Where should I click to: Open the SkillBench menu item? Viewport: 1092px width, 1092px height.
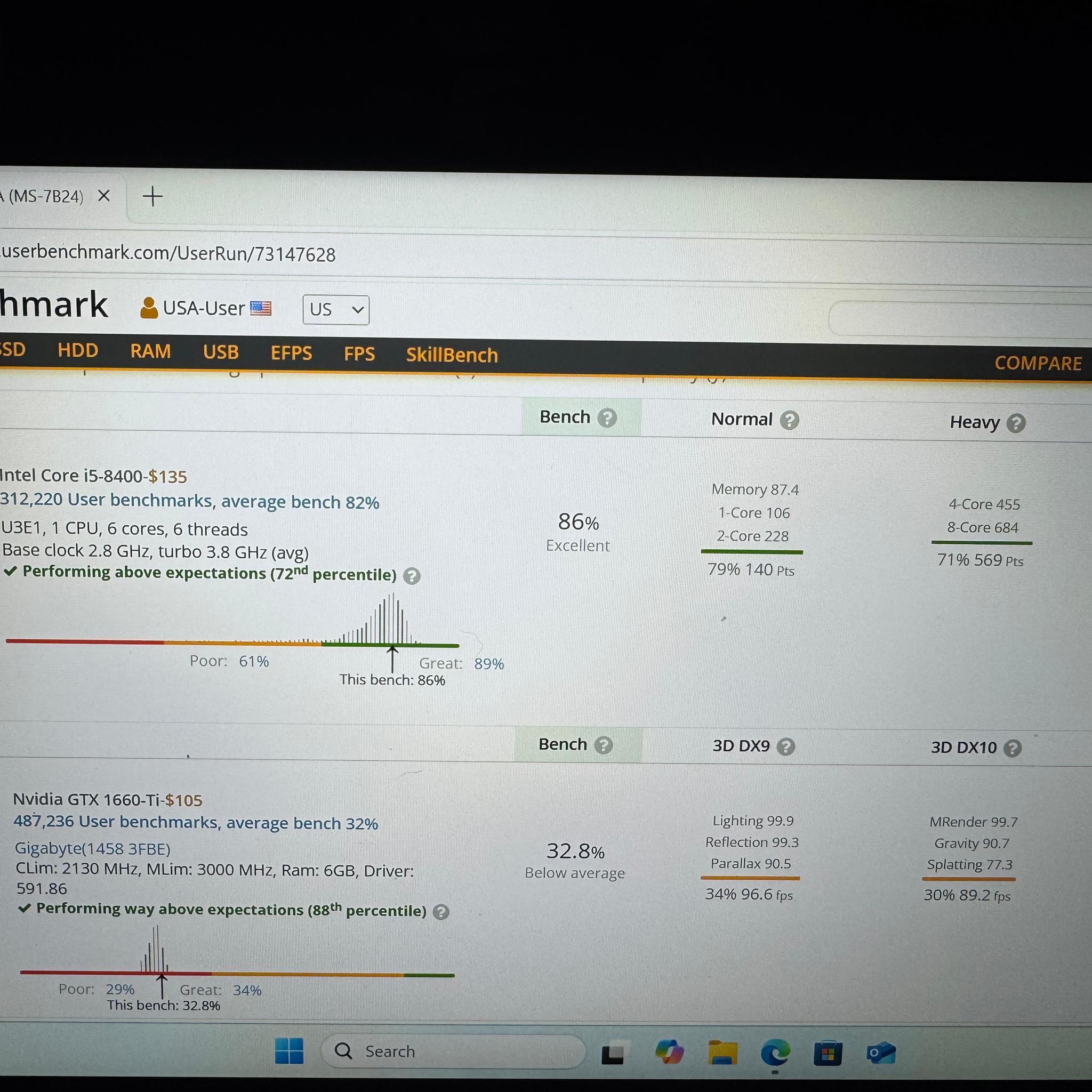tap(452, 355)
